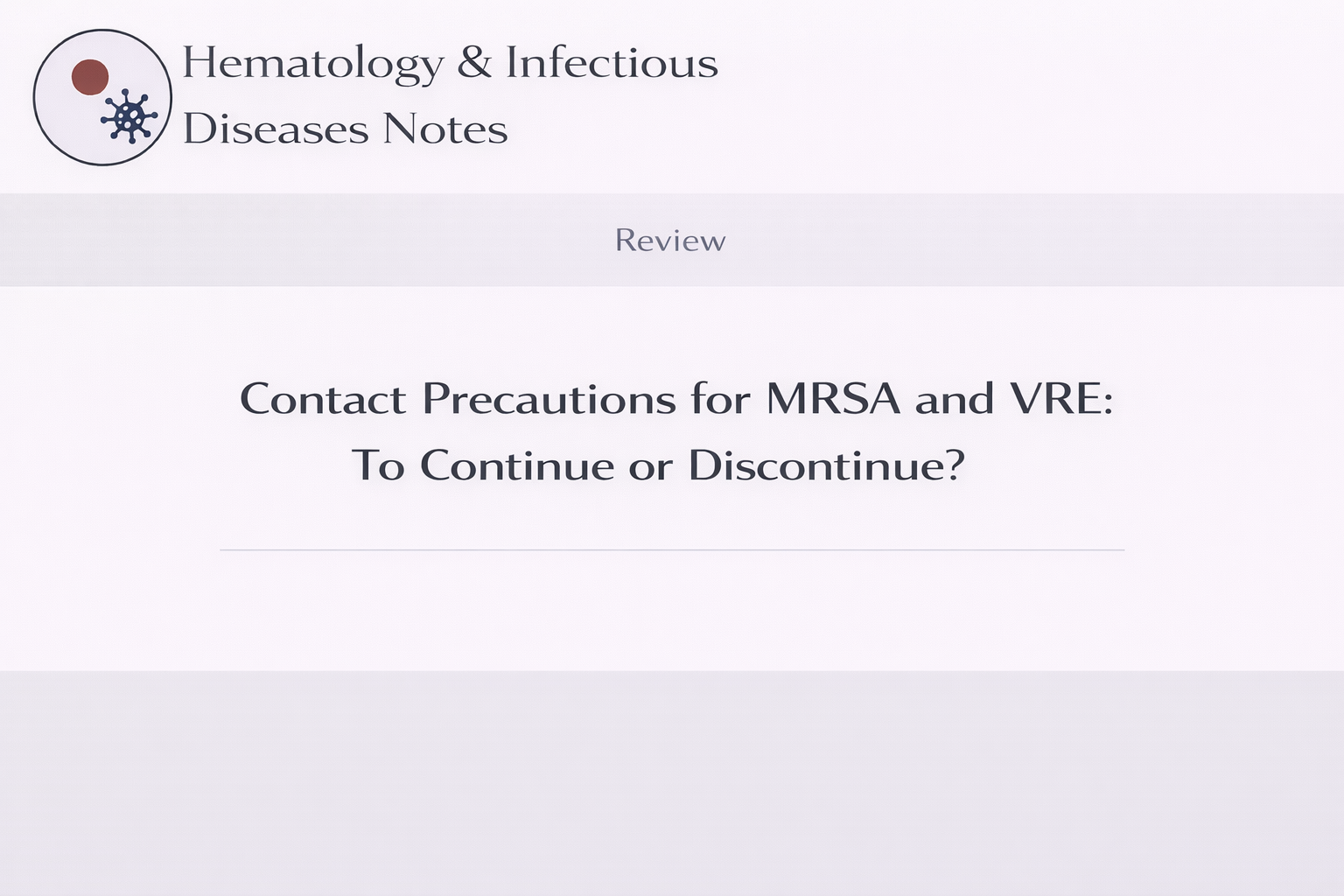Click the word "Discontinue?" in the title
The image size is (1344, 896).
[826, 465]
